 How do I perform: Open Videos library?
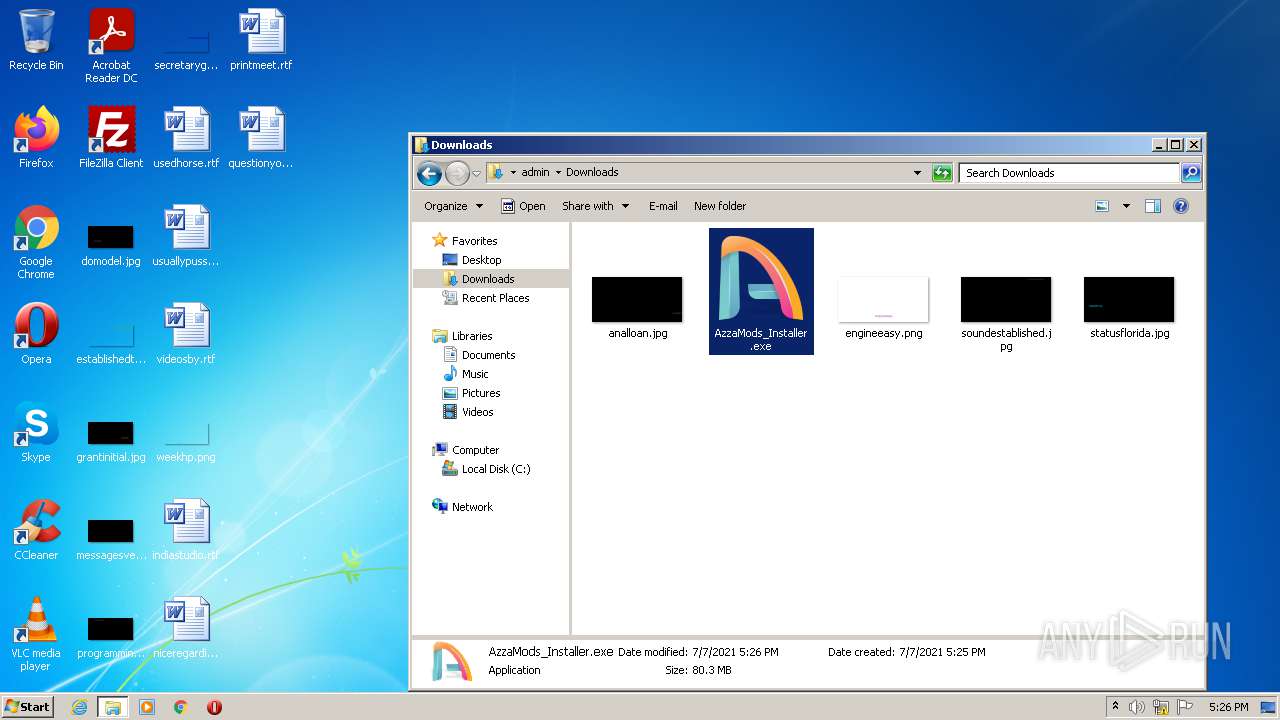468,412
